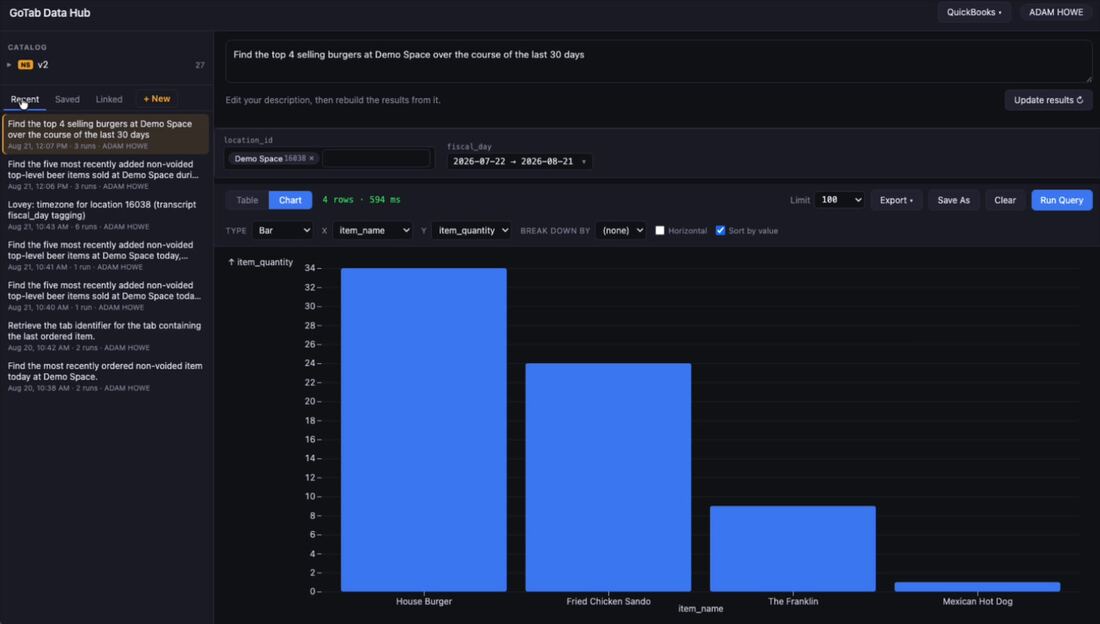The height and width of the screenshot is (624, 1100).
Task: Open the Y axis item_quantity dropdown
Action: [x=471, y=230]
